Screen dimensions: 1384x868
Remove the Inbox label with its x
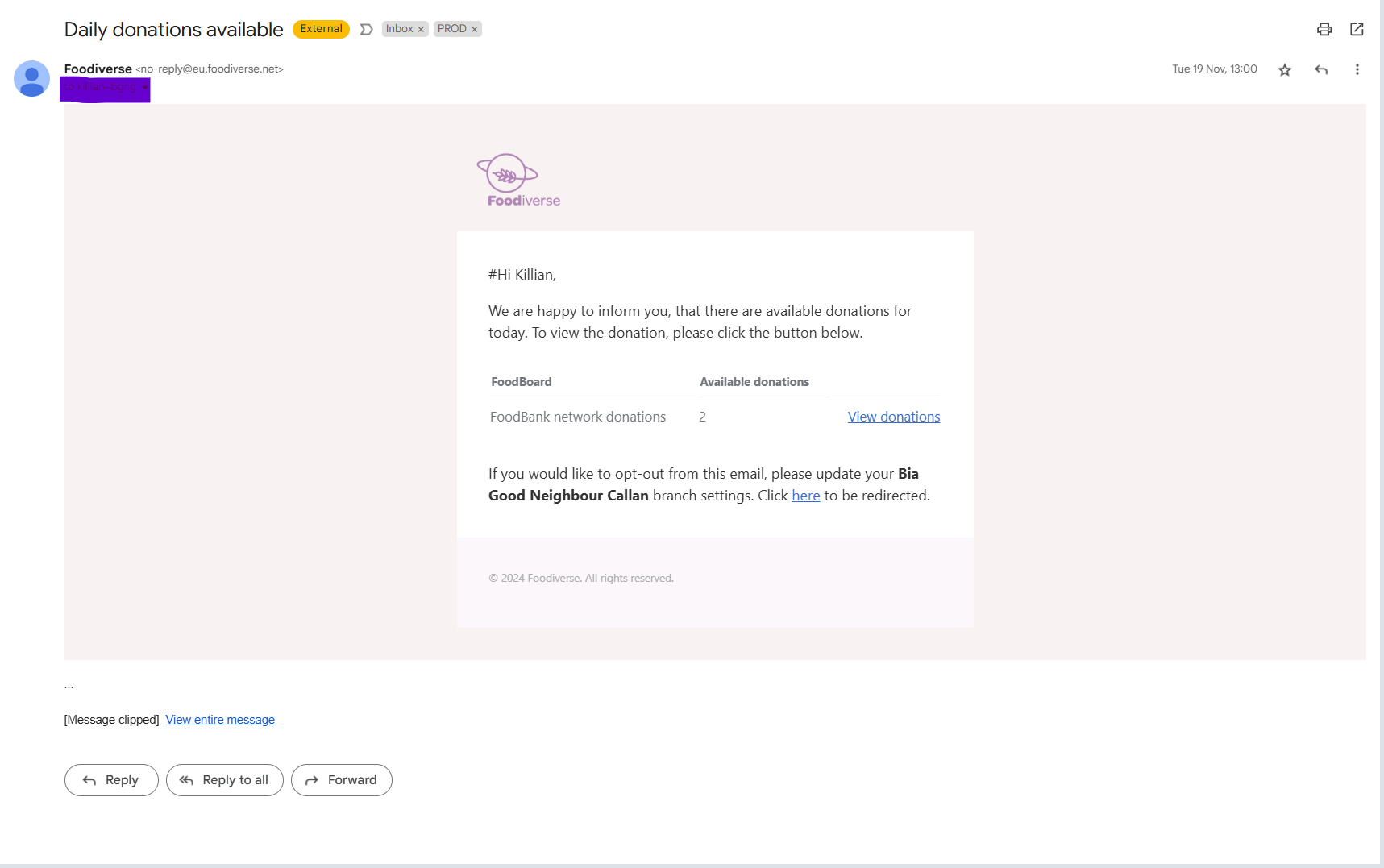tap(421, 29)
